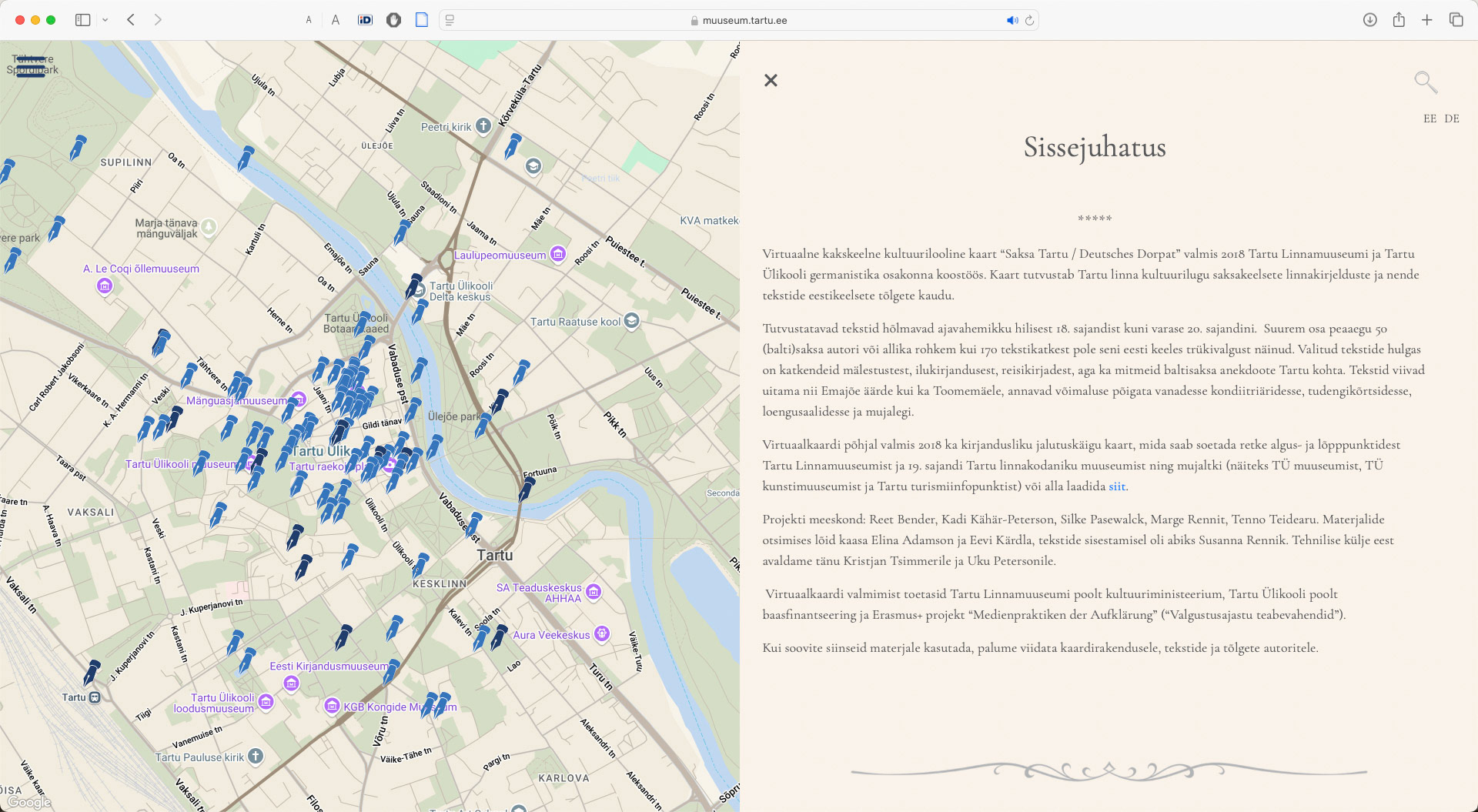1478x812 pixels.
Task: Show the tab overview
Action: coord(1456,20)
